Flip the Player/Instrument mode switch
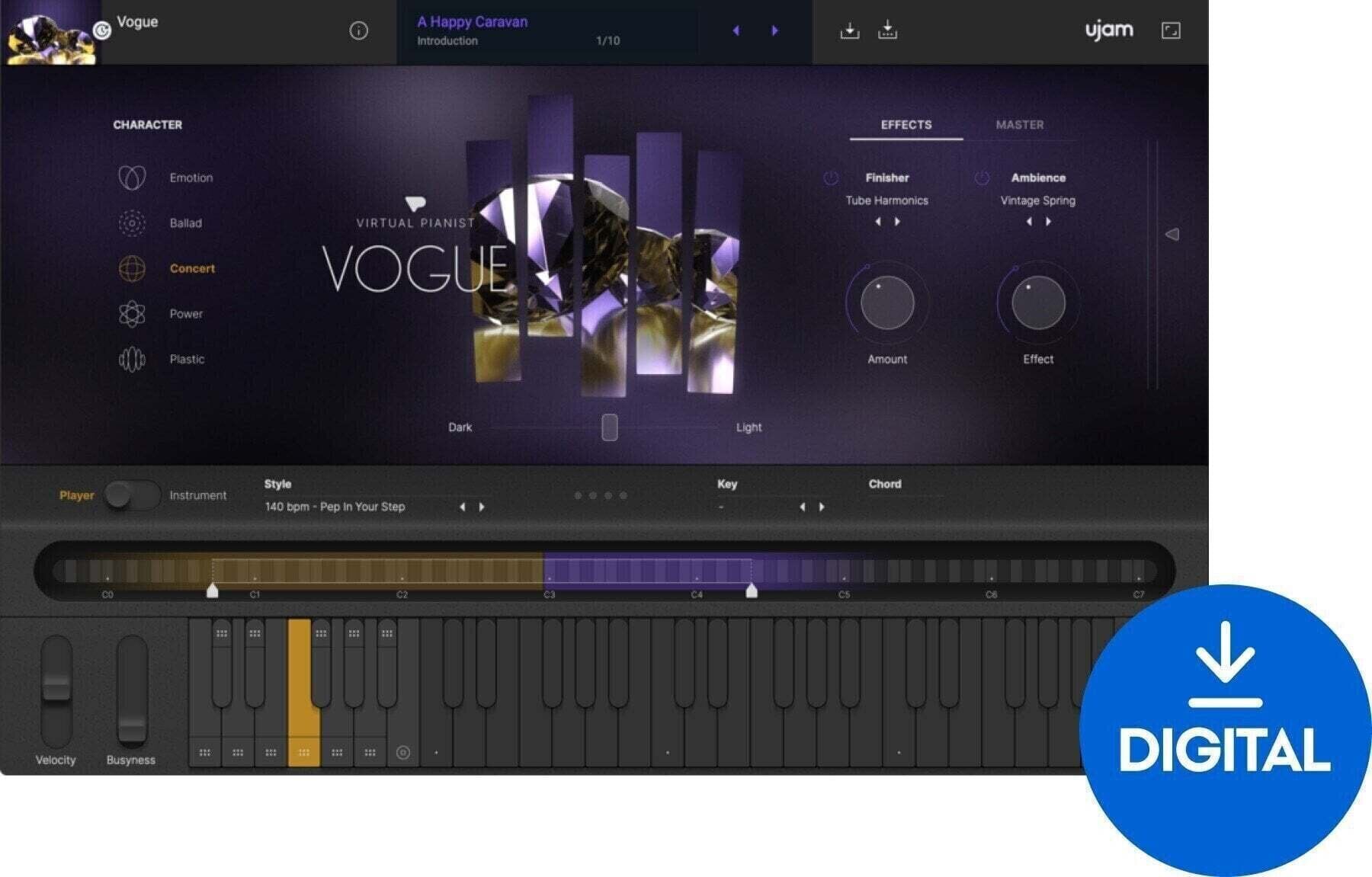The image size is (1372, 877). point(132,495)
